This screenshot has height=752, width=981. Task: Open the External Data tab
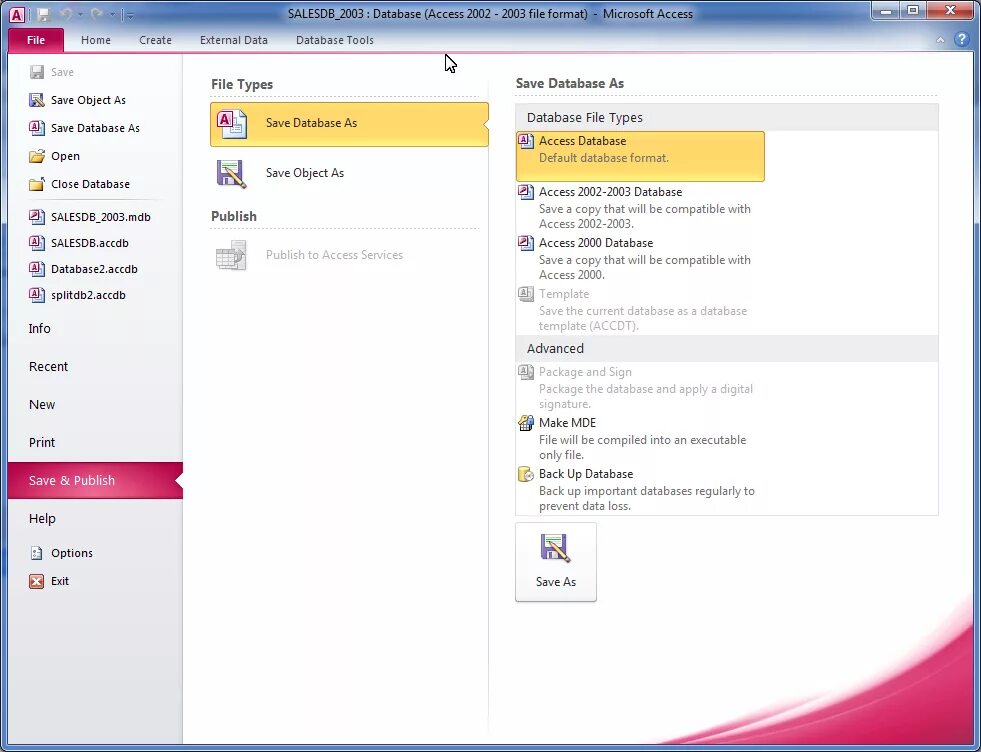(x=233, y=40)
